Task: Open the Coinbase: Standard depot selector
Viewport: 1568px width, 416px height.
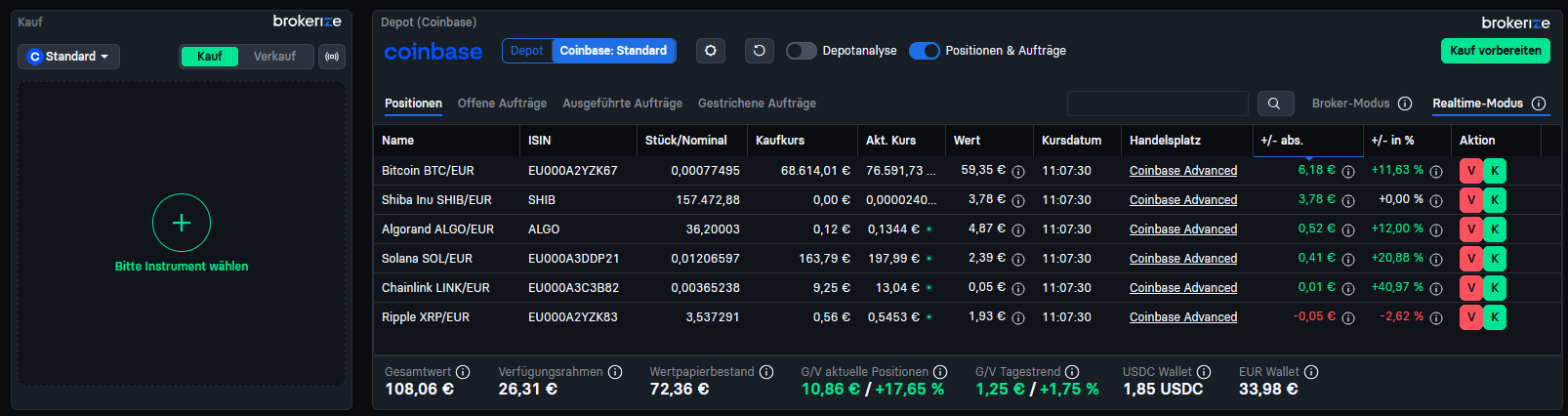Action: [614, 51]
